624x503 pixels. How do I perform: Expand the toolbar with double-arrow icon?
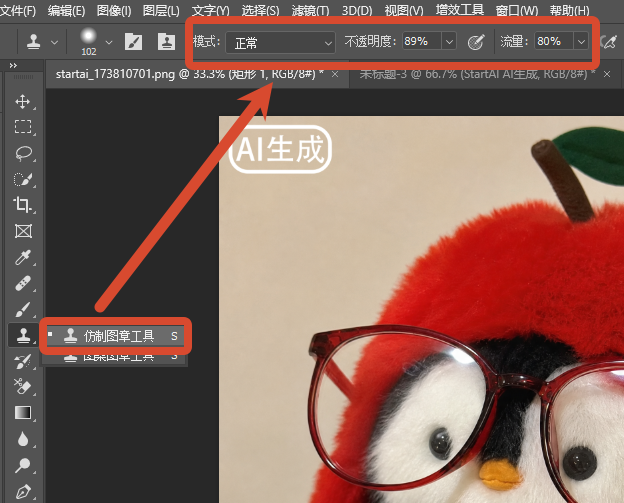[x=13, y=66]
